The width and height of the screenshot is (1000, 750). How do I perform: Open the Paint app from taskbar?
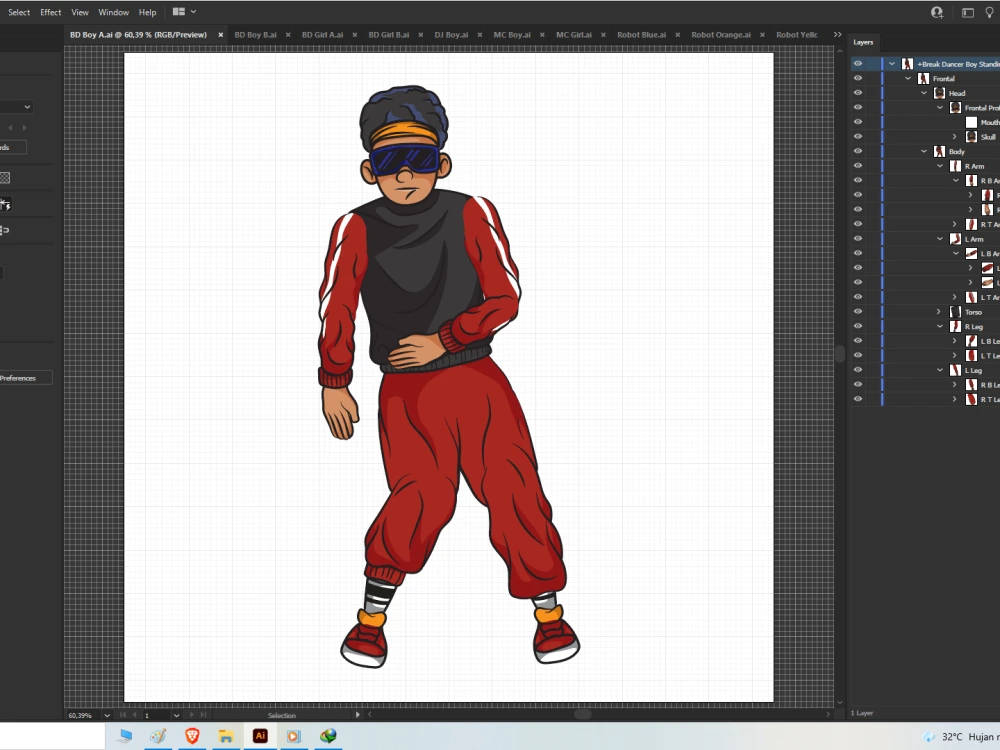[158, 736]
